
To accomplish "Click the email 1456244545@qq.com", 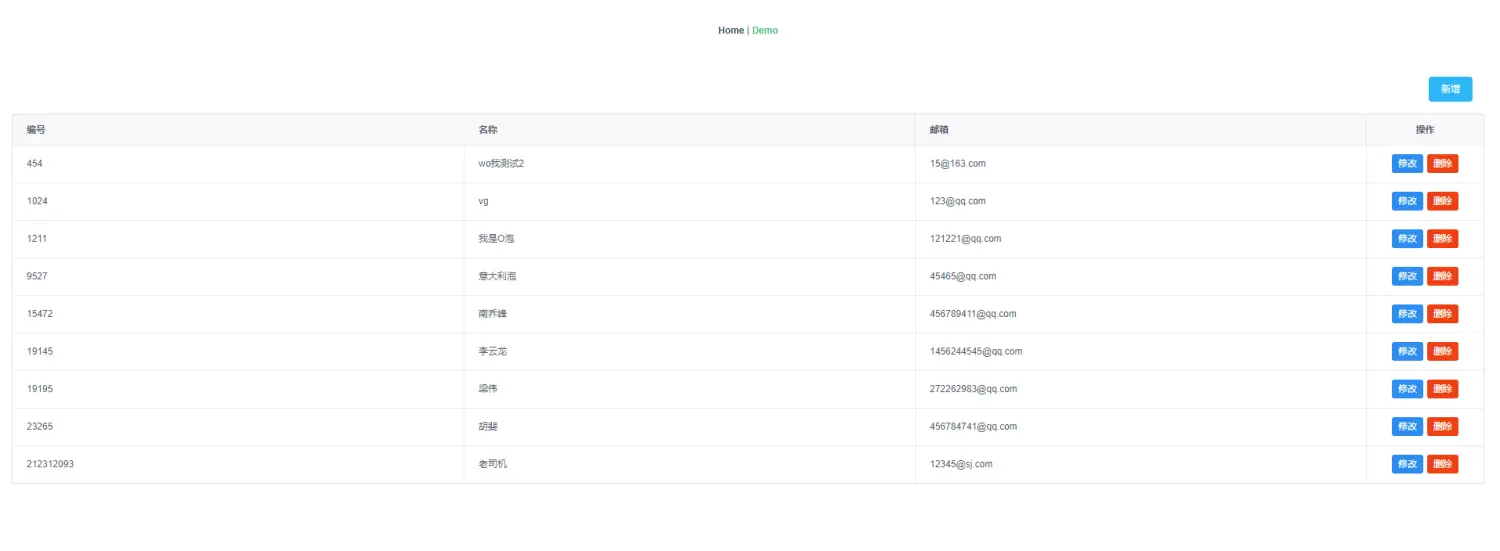I will click(x=976, y=351).
